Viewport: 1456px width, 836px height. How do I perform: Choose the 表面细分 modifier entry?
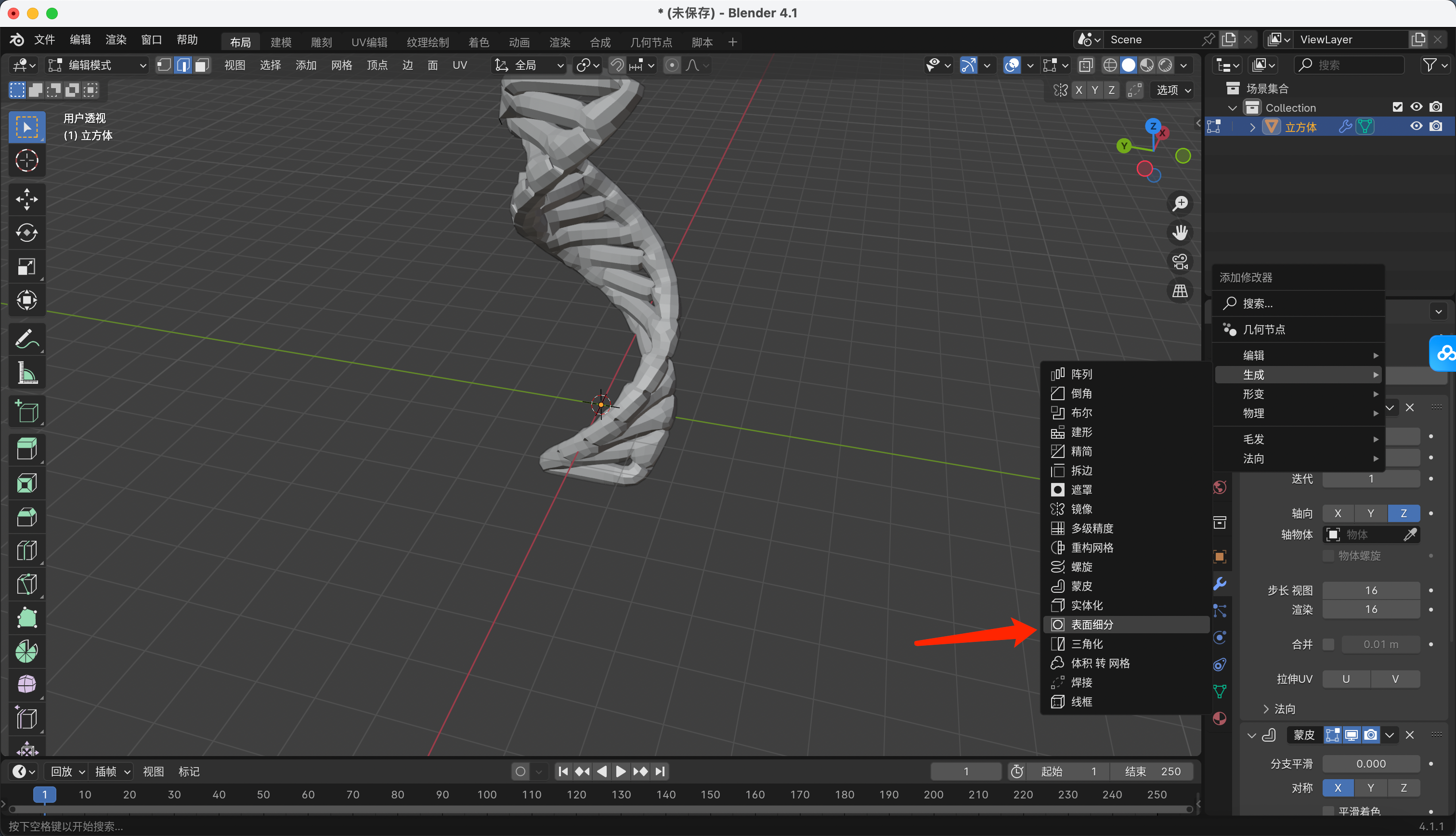pos(1092,624)
